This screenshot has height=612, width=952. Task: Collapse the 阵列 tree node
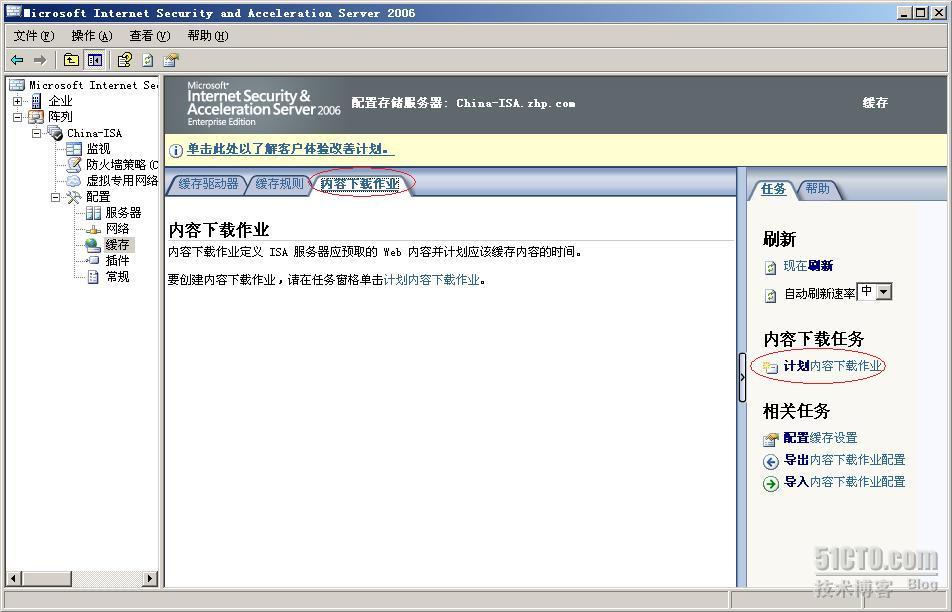pyautogui.click(x=18, y=117)
